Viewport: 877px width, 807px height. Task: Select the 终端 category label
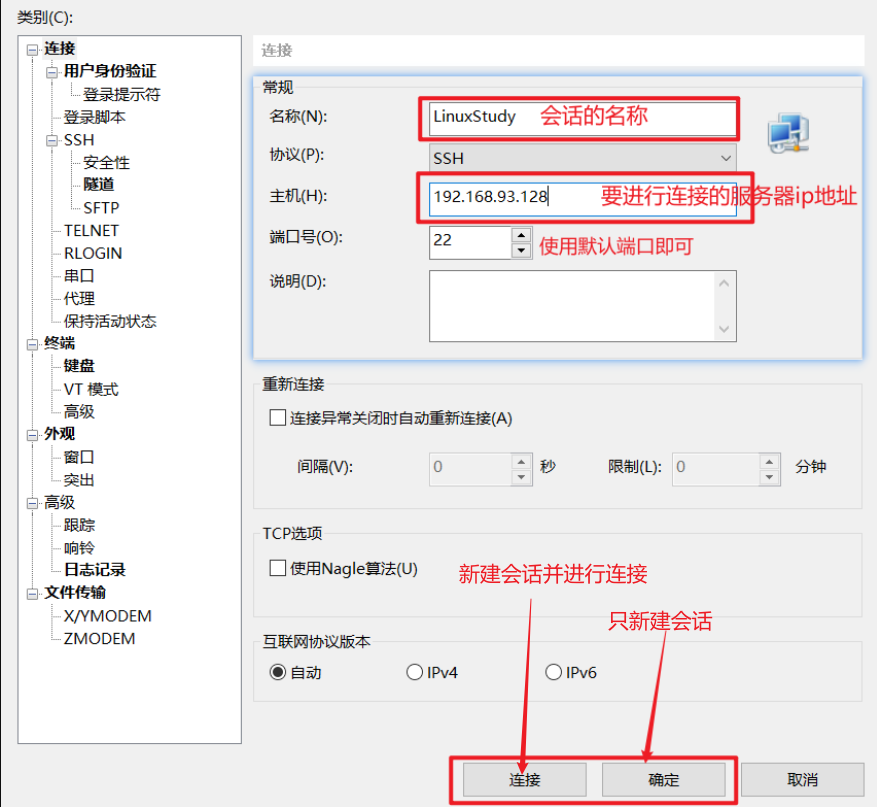(59, 343)
